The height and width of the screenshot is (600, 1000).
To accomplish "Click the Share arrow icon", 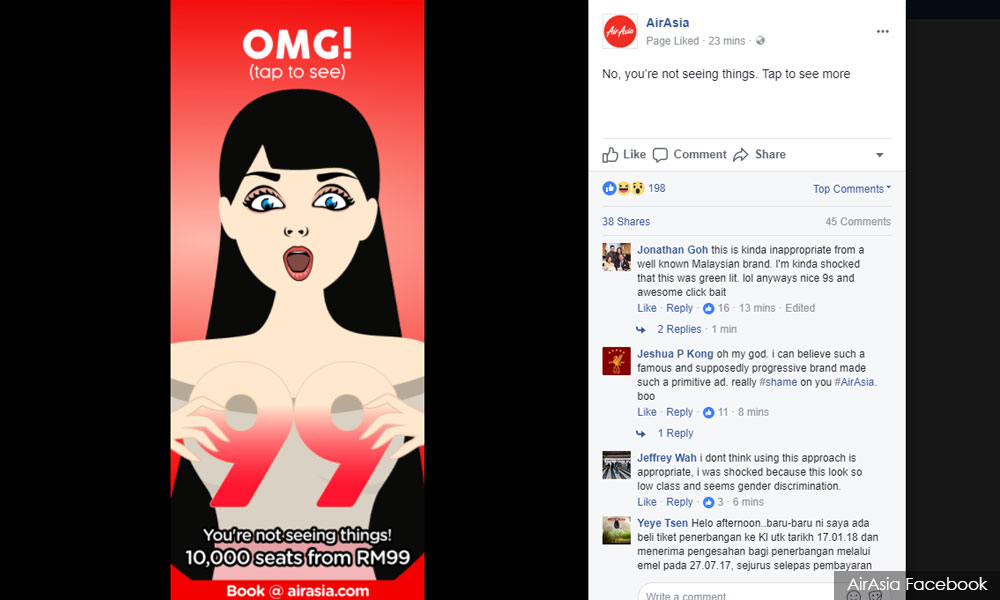I will click(x=740, y=155).
